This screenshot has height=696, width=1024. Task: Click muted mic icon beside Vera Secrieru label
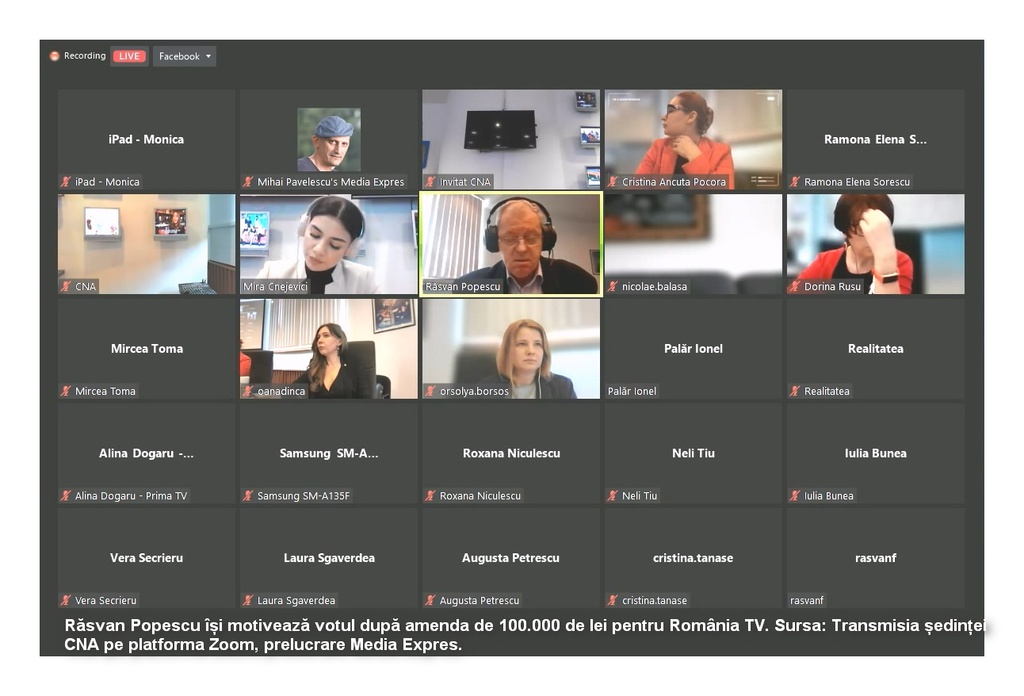[66, 600]
